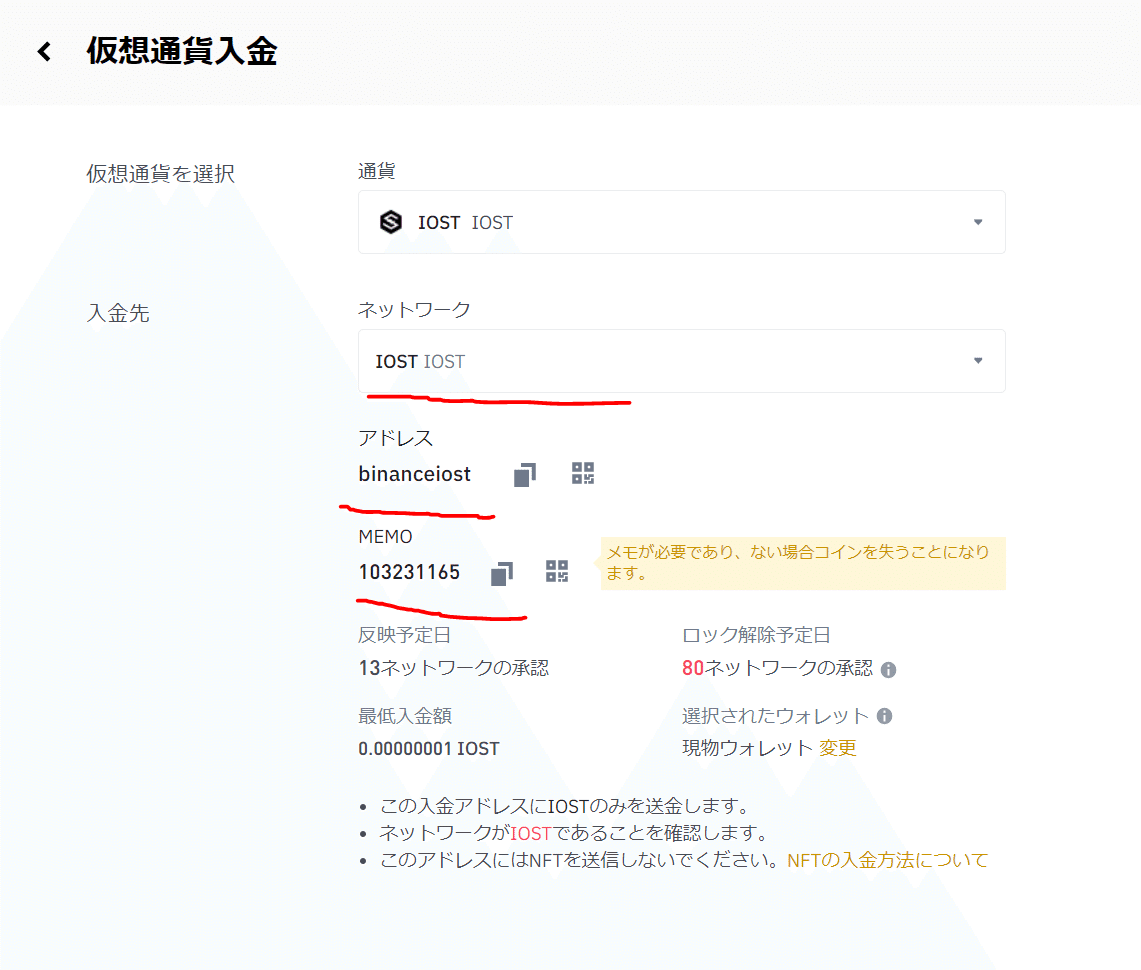This screenshot has width=1141, height=970.
Task: Click the ロック解除予定日 label
Action: point(756,635)
